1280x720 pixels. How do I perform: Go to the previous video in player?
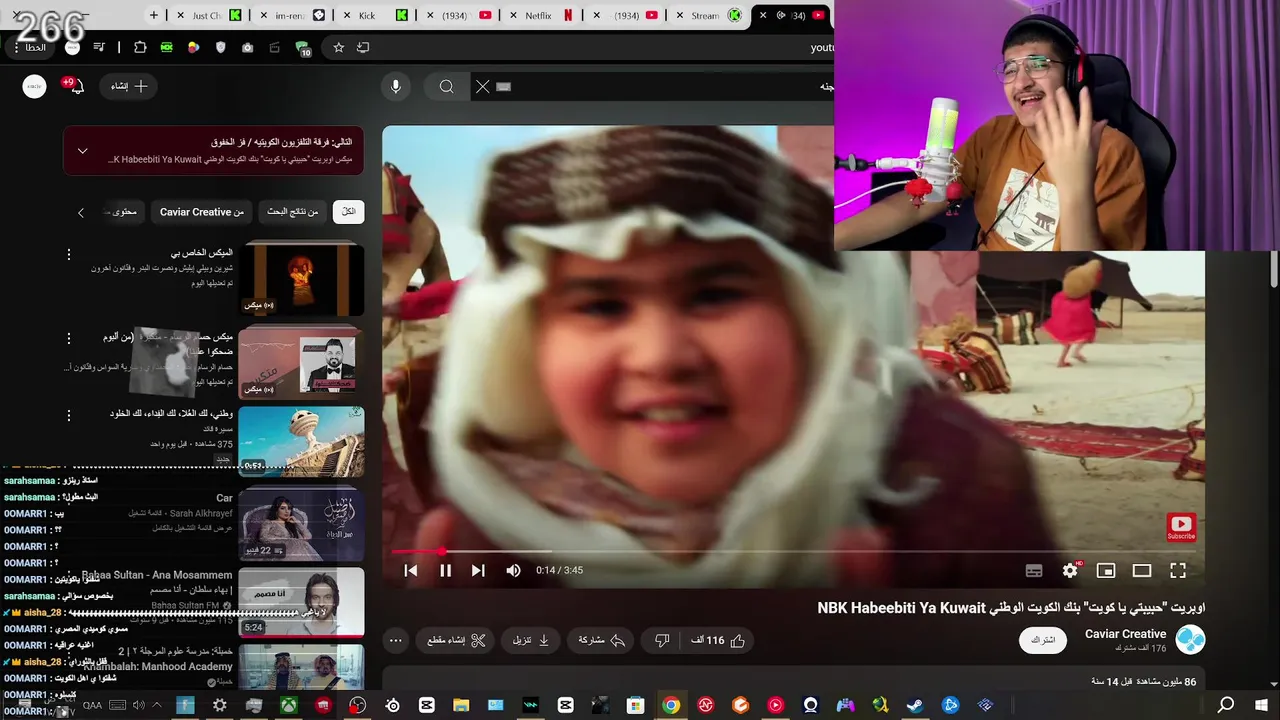click(x=410, y=570)
